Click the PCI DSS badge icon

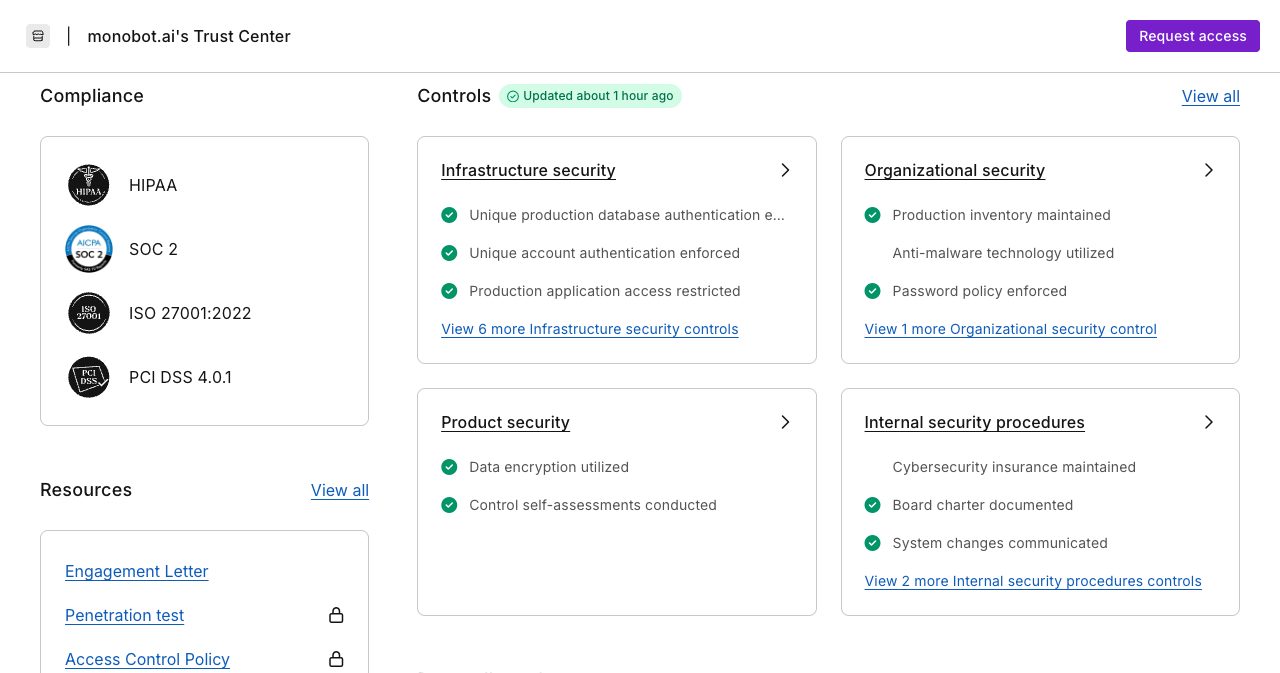89,377
